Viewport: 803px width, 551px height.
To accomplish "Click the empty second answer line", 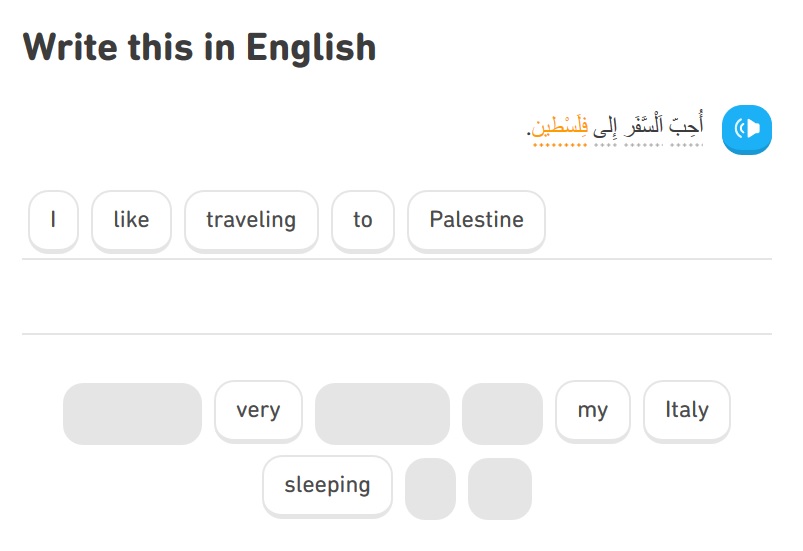I will (x=397, y=297).
